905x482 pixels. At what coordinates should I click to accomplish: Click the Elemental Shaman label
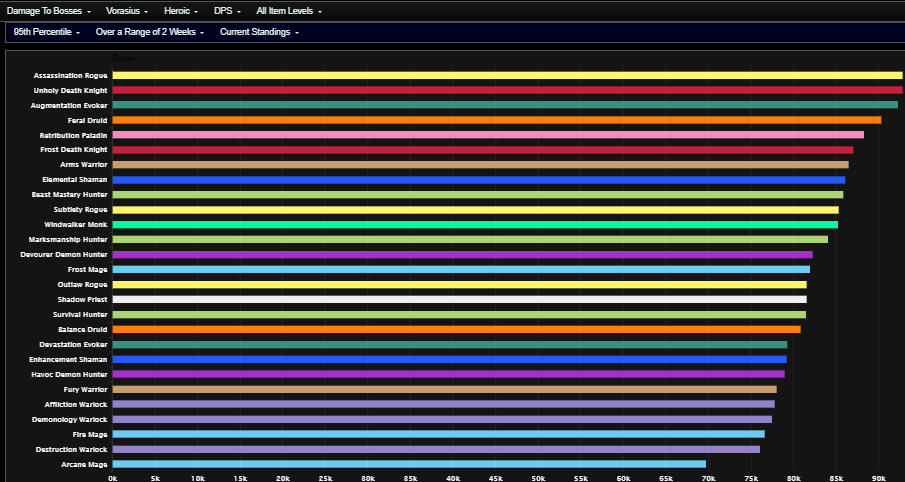click(x=74, y=180)
